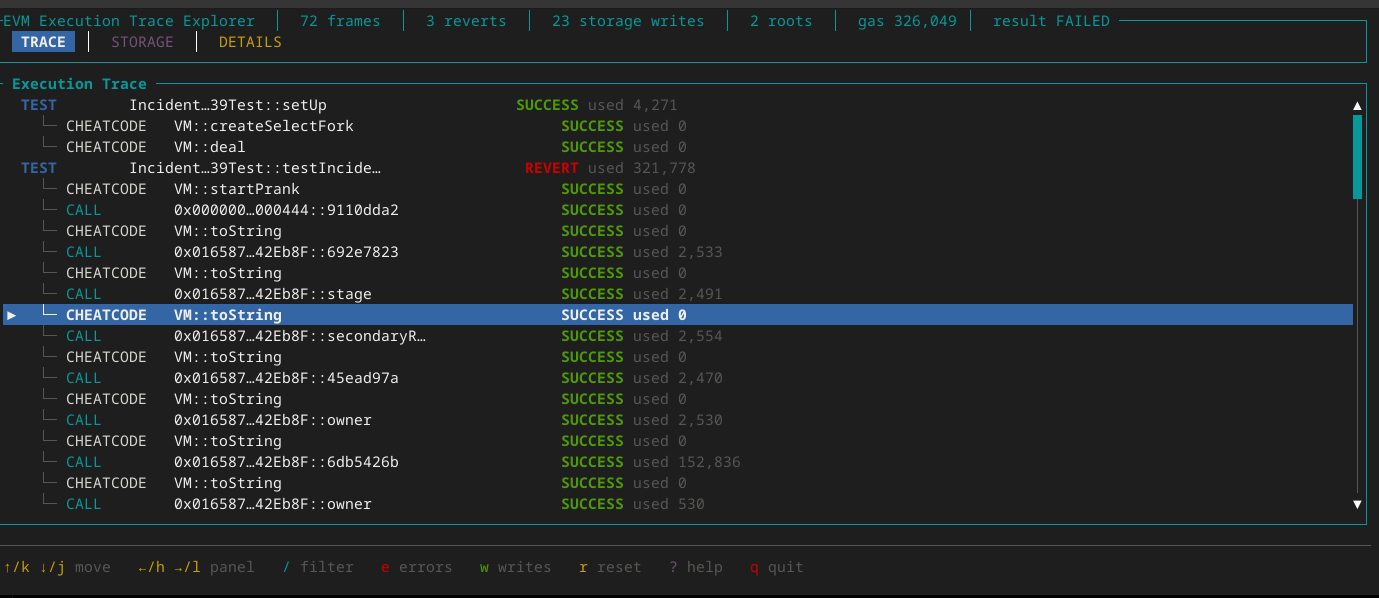1379x598 pixels.
Task: Click the 'q quit' footer hint
Action: point(777,567)
